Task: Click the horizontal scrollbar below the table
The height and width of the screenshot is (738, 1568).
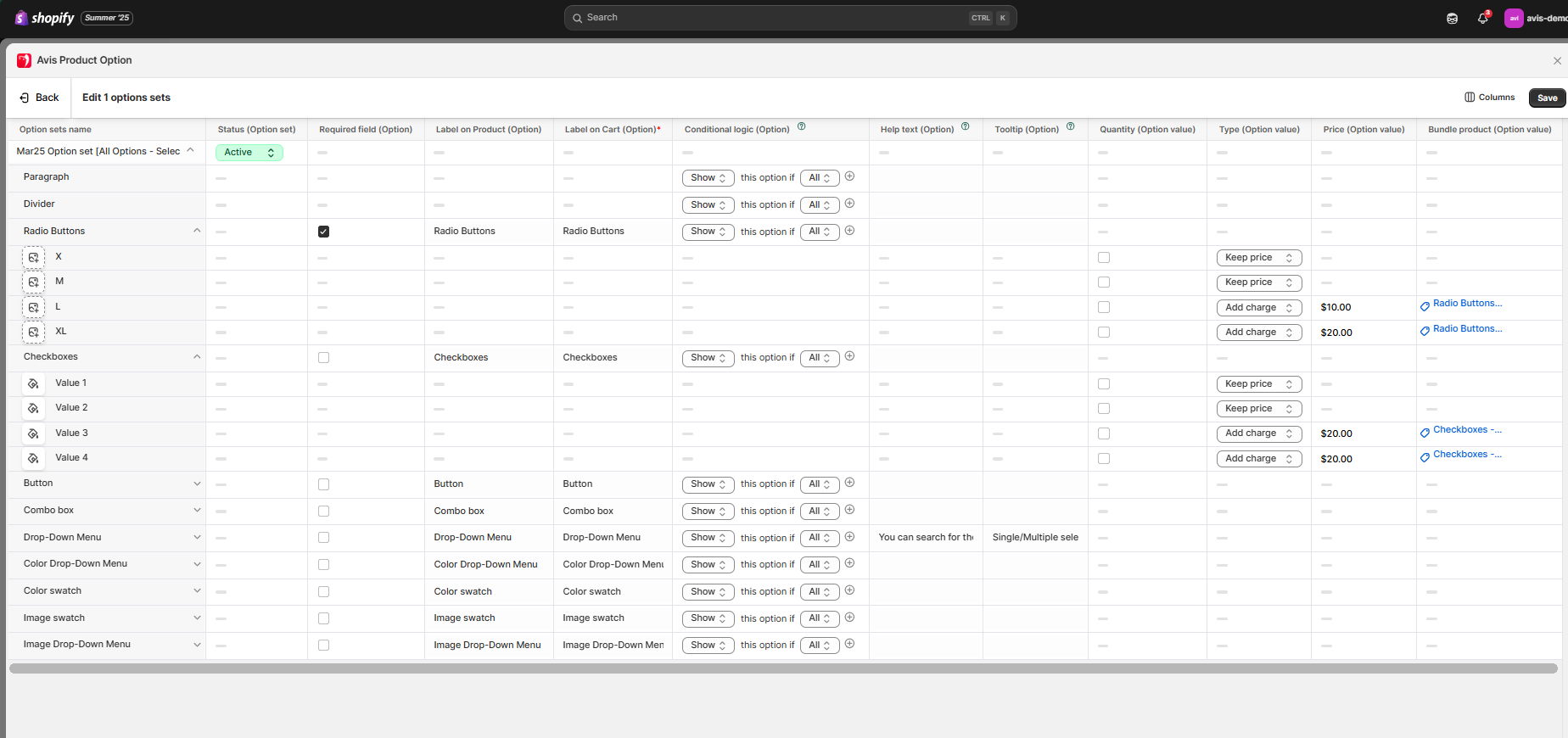Action: [782, 668]
